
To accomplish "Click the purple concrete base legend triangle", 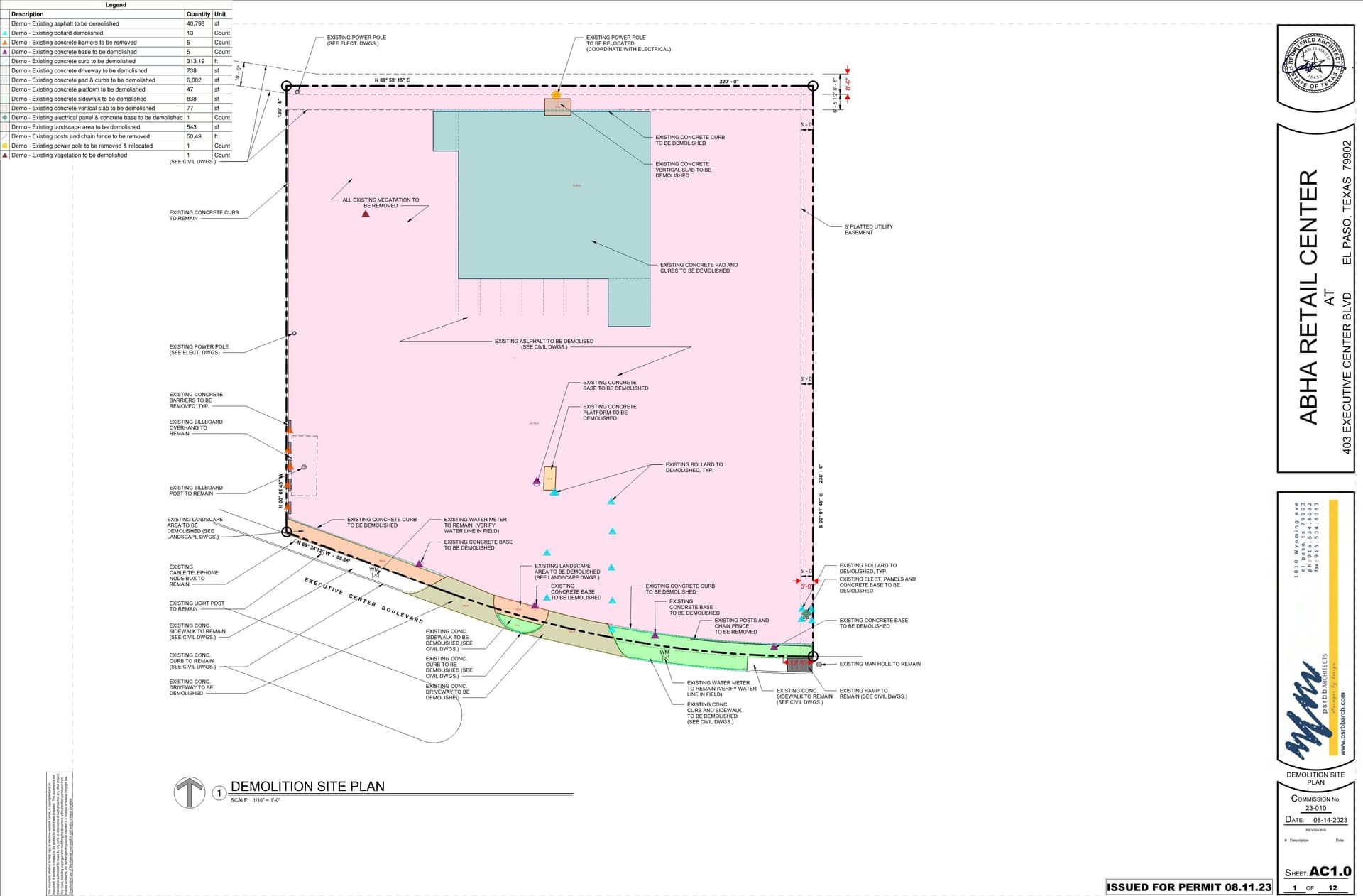I will coord(5,52).
